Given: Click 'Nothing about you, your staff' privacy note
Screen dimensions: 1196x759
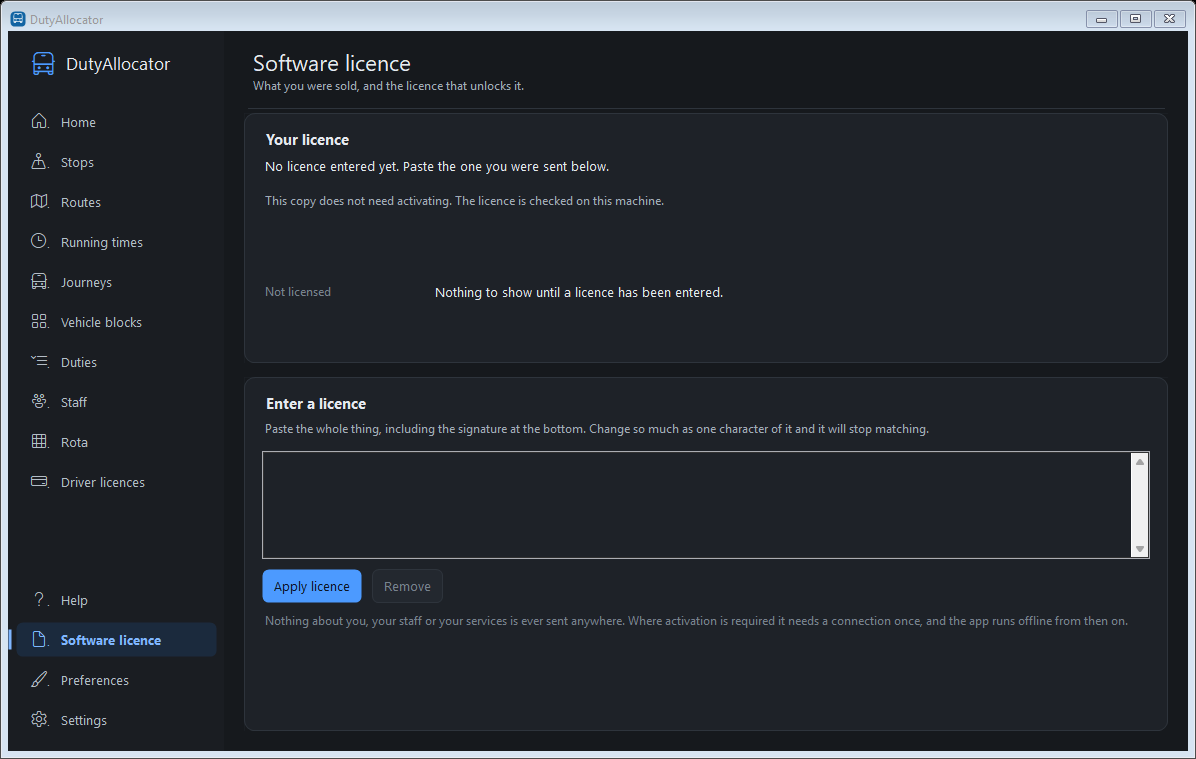Looking at the screenshot, I should pyautogui.click(x=696, y=621).
